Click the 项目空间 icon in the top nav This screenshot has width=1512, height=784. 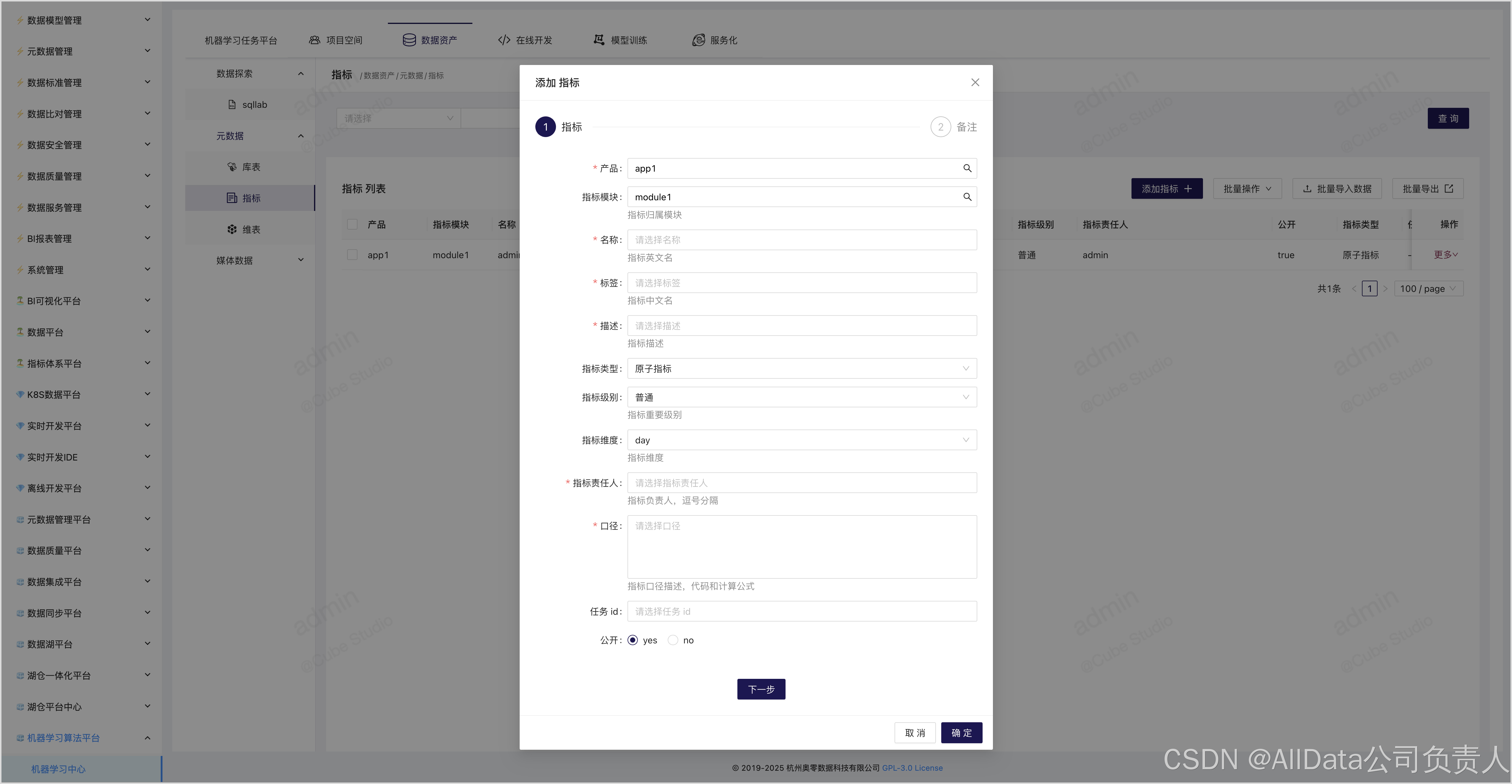[315, 40]
